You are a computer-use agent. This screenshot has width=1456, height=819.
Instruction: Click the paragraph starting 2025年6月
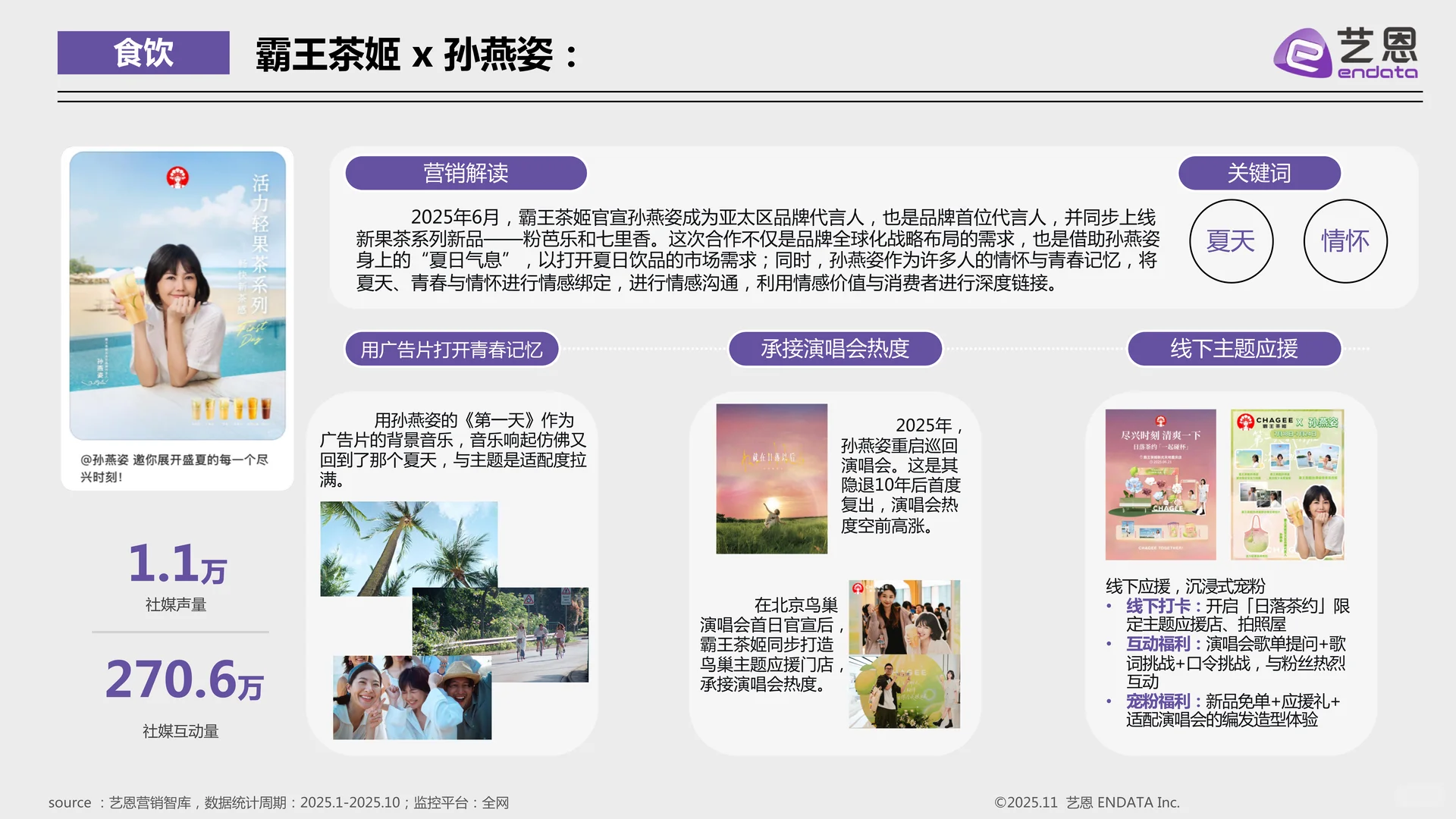pos(757,249)
